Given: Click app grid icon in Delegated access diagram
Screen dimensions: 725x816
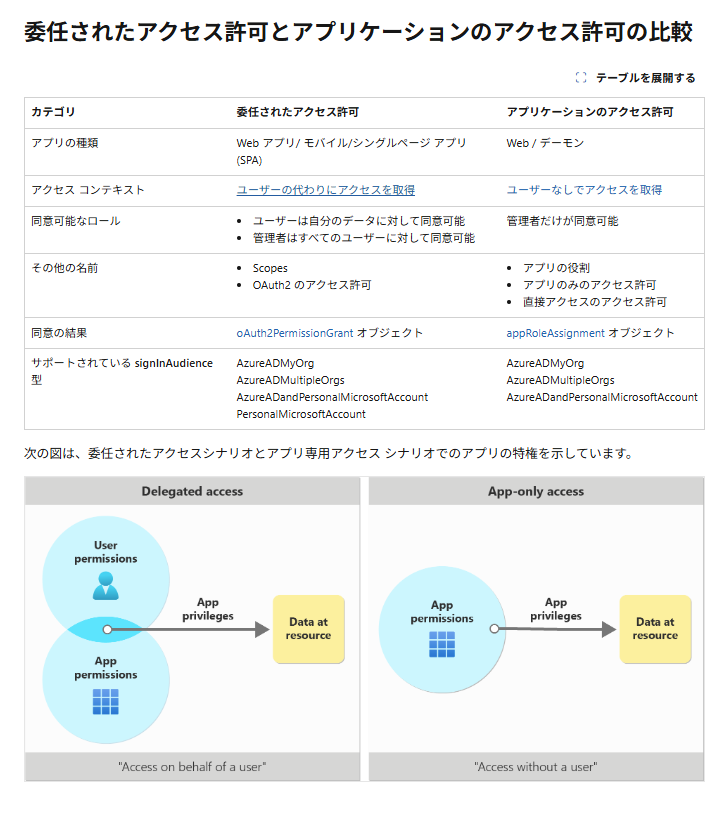Looking at the screenshot, I should pos(106,702).
